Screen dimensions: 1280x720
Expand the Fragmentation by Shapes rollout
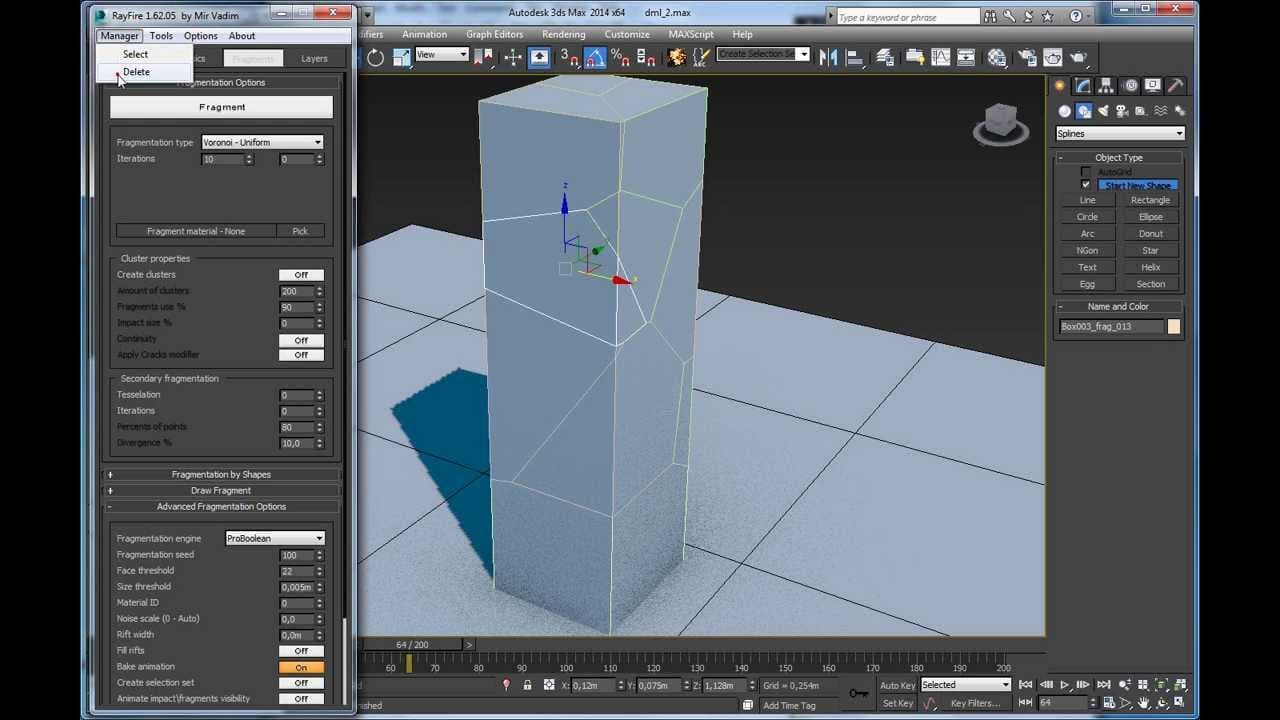click(221, 475)
